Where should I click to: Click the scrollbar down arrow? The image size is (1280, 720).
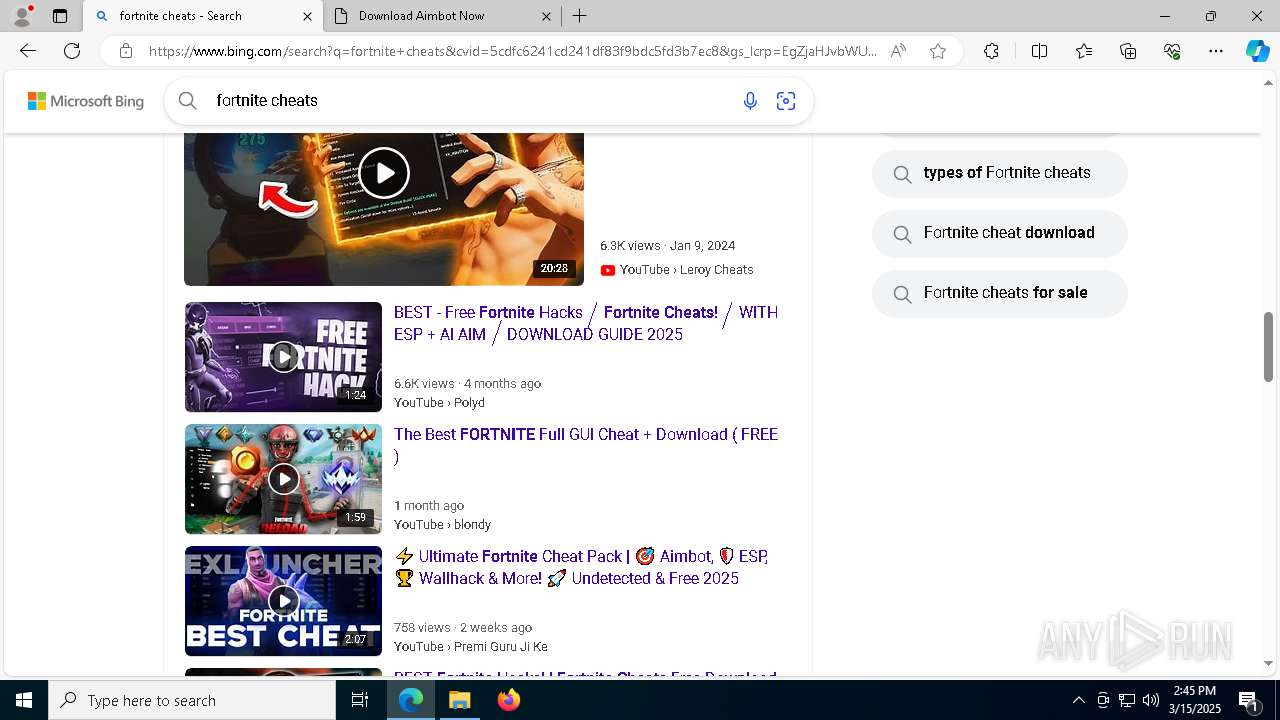coord(1268,663)
